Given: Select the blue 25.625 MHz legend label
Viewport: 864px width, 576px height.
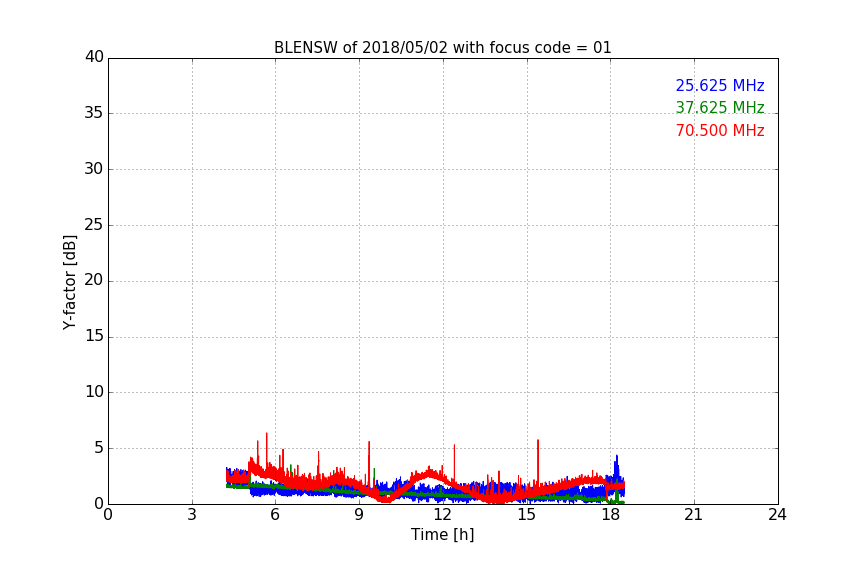Looking at the screenshot, I should coord(720,85).
